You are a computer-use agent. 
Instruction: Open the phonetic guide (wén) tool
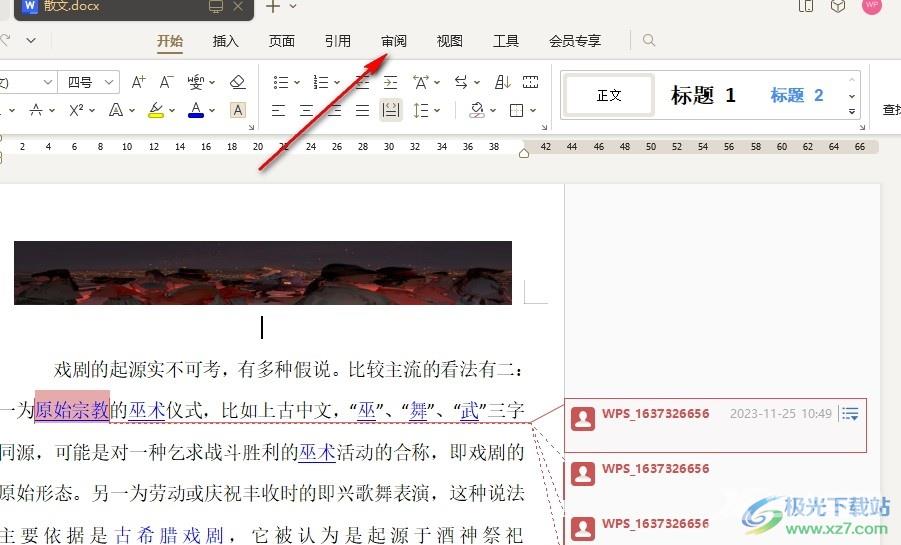click(x=196, y=82)
